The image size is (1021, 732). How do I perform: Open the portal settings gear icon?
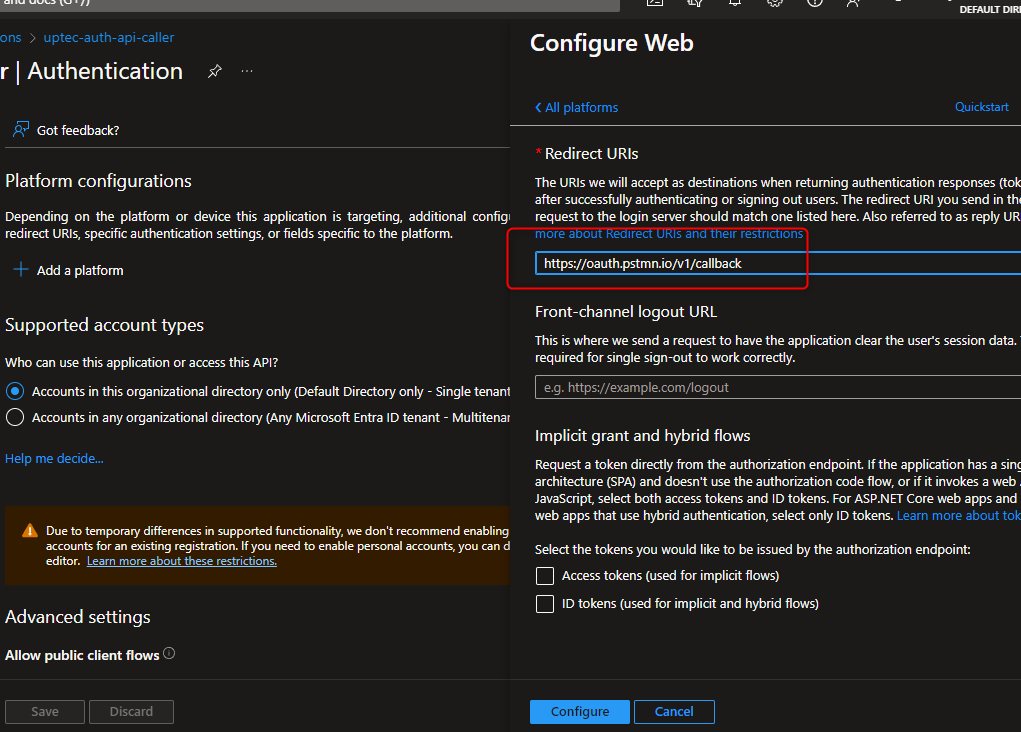pyautogui.click(x=774, y=3)
